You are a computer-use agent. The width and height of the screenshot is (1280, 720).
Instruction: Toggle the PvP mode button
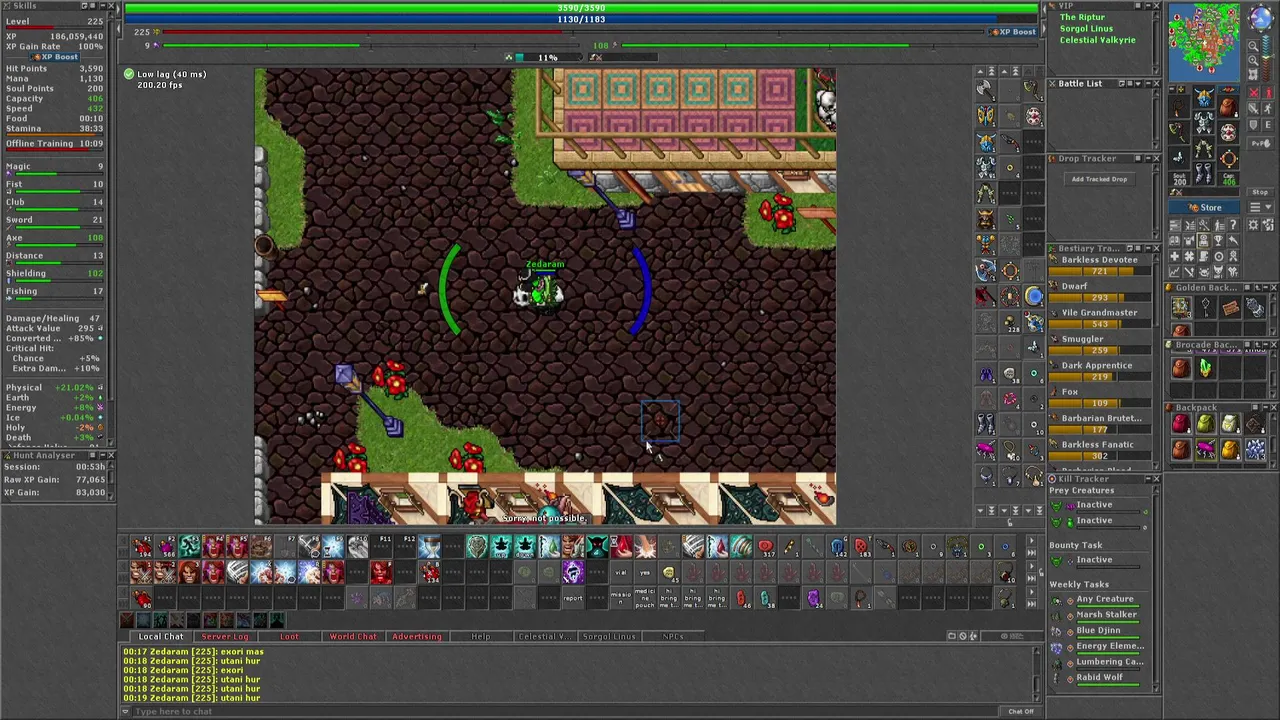click(1261, 144)
